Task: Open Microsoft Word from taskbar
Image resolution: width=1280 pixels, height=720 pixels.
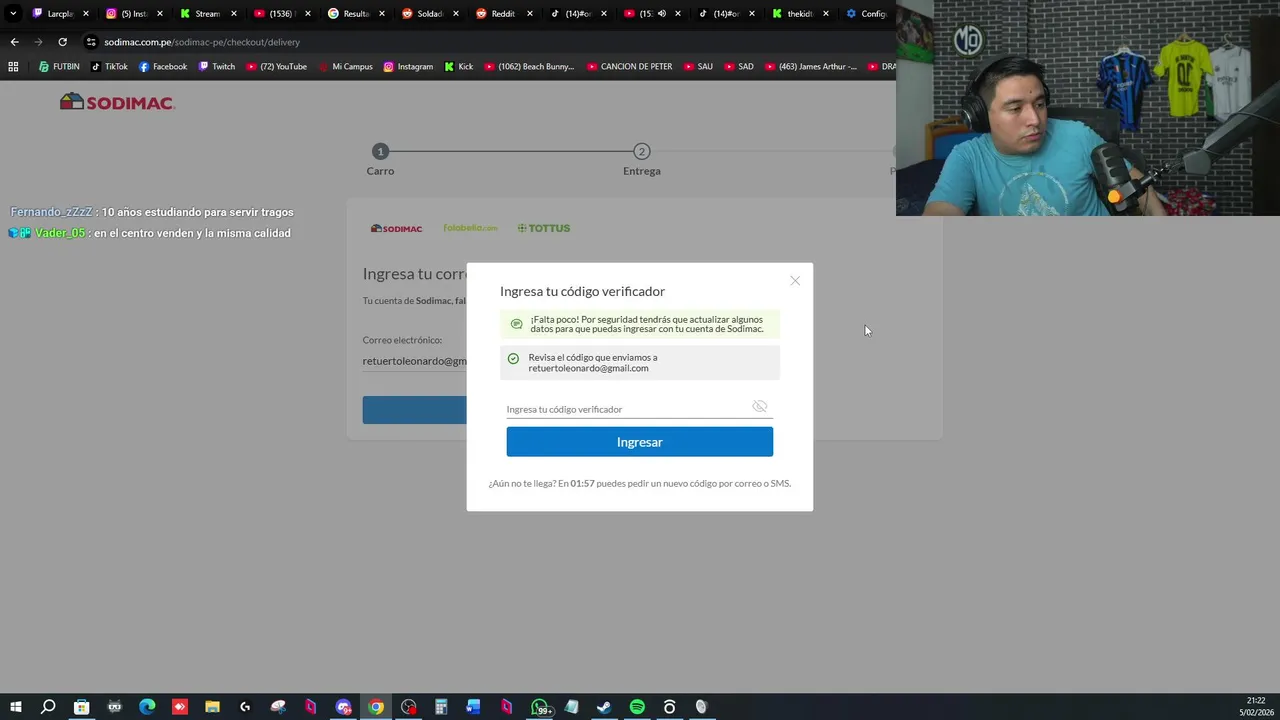Action: 474,707
